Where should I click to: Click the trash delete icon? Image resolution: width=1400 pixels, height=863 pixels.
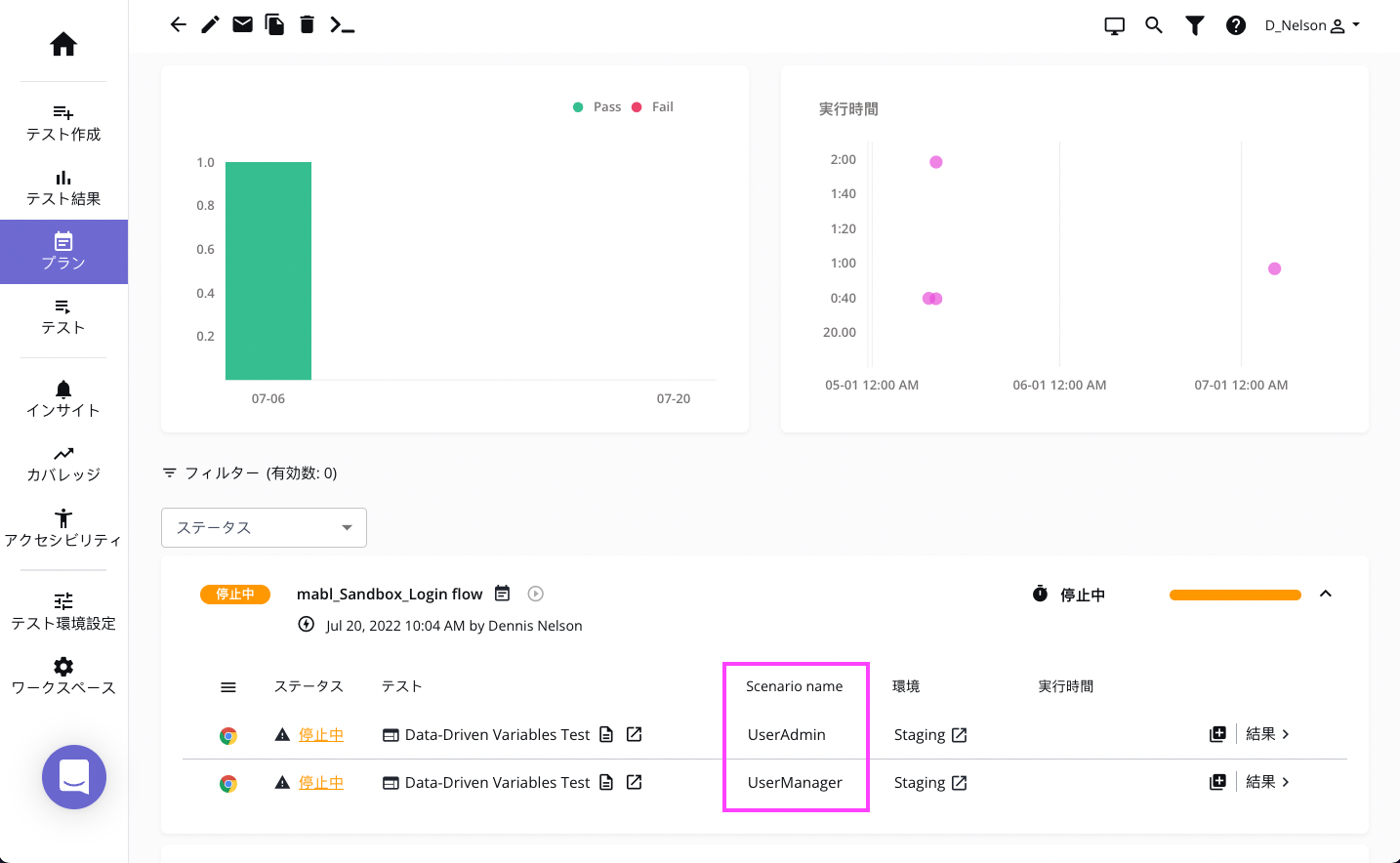307,24
